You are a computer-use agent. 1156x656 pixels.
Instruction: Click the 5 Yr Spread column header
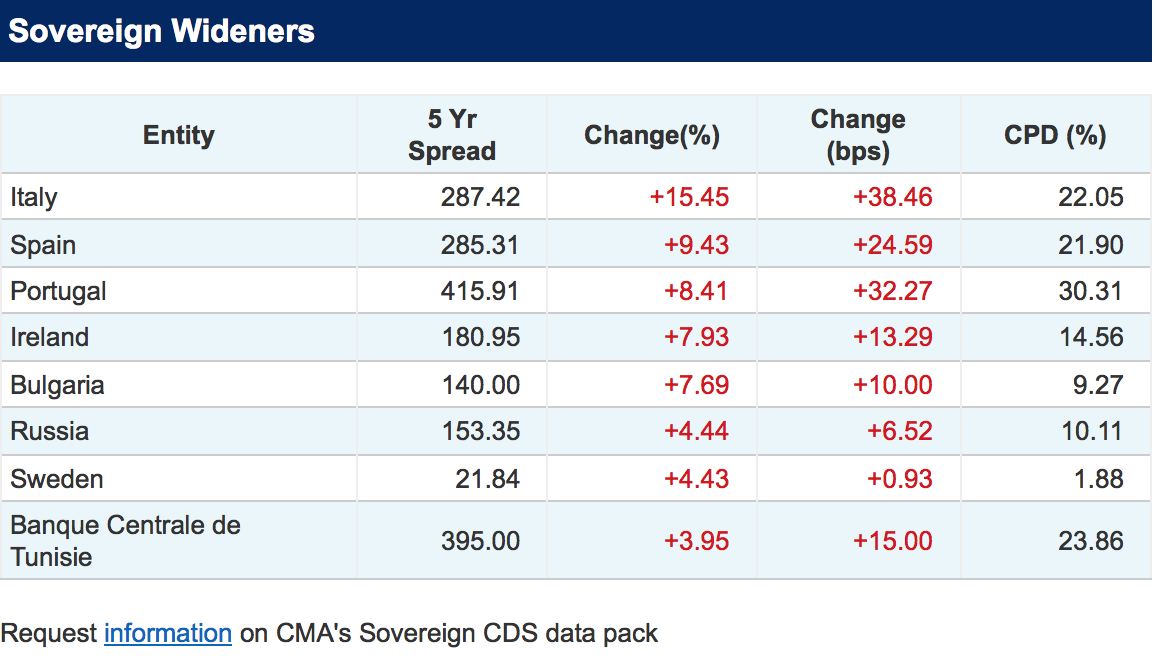point(452,135)
